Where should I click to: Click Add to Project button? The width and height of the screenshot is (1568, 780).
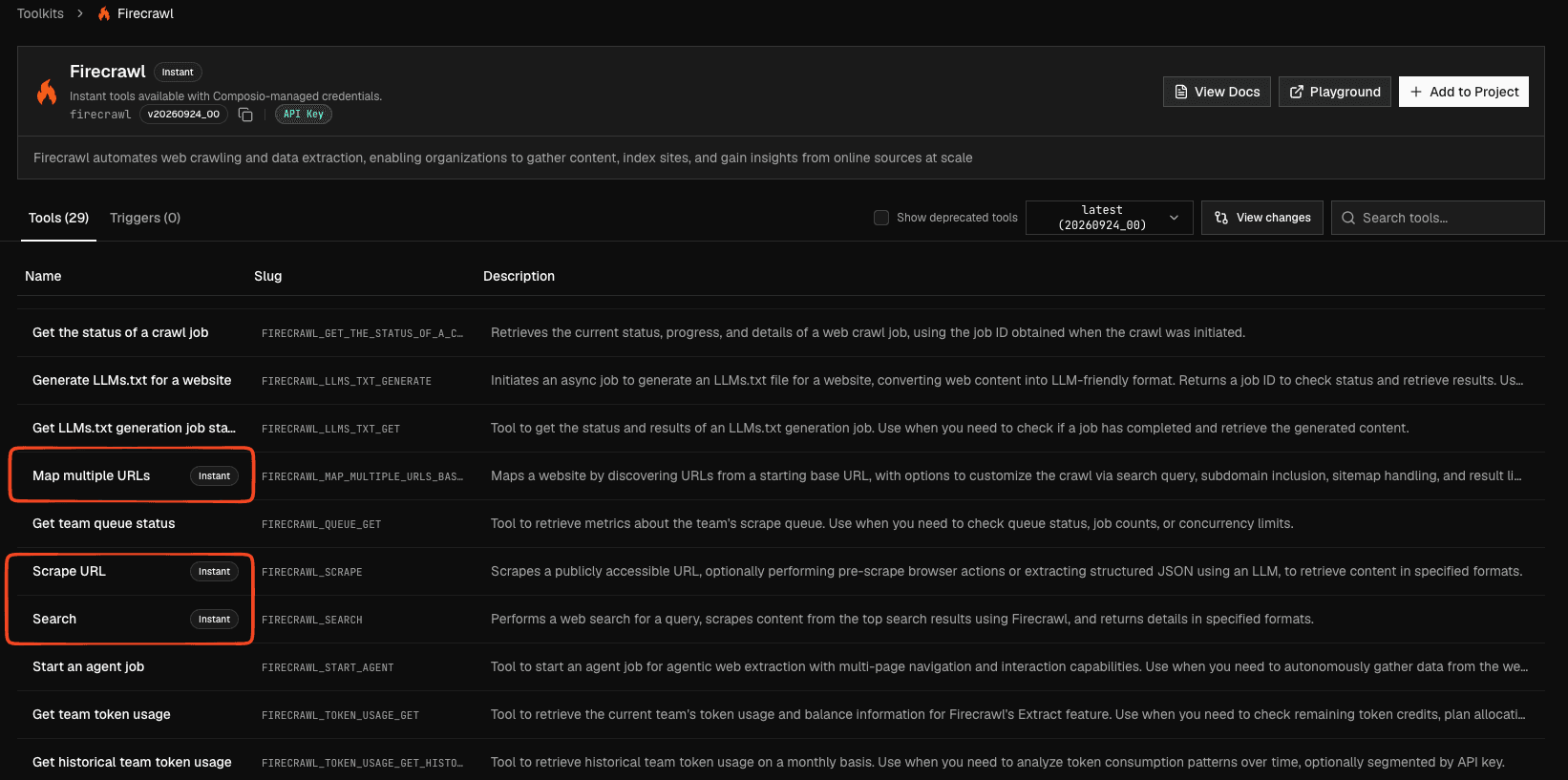pyautogui.click(x=1464, y=92)
